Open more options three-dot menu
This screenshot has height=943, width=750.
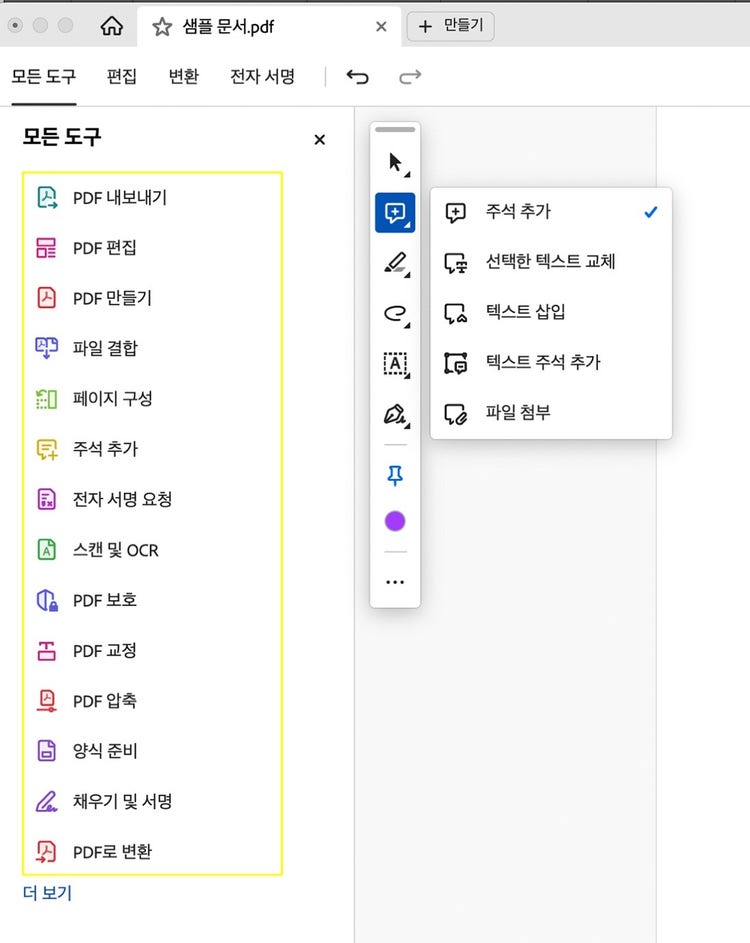point(395,582)
